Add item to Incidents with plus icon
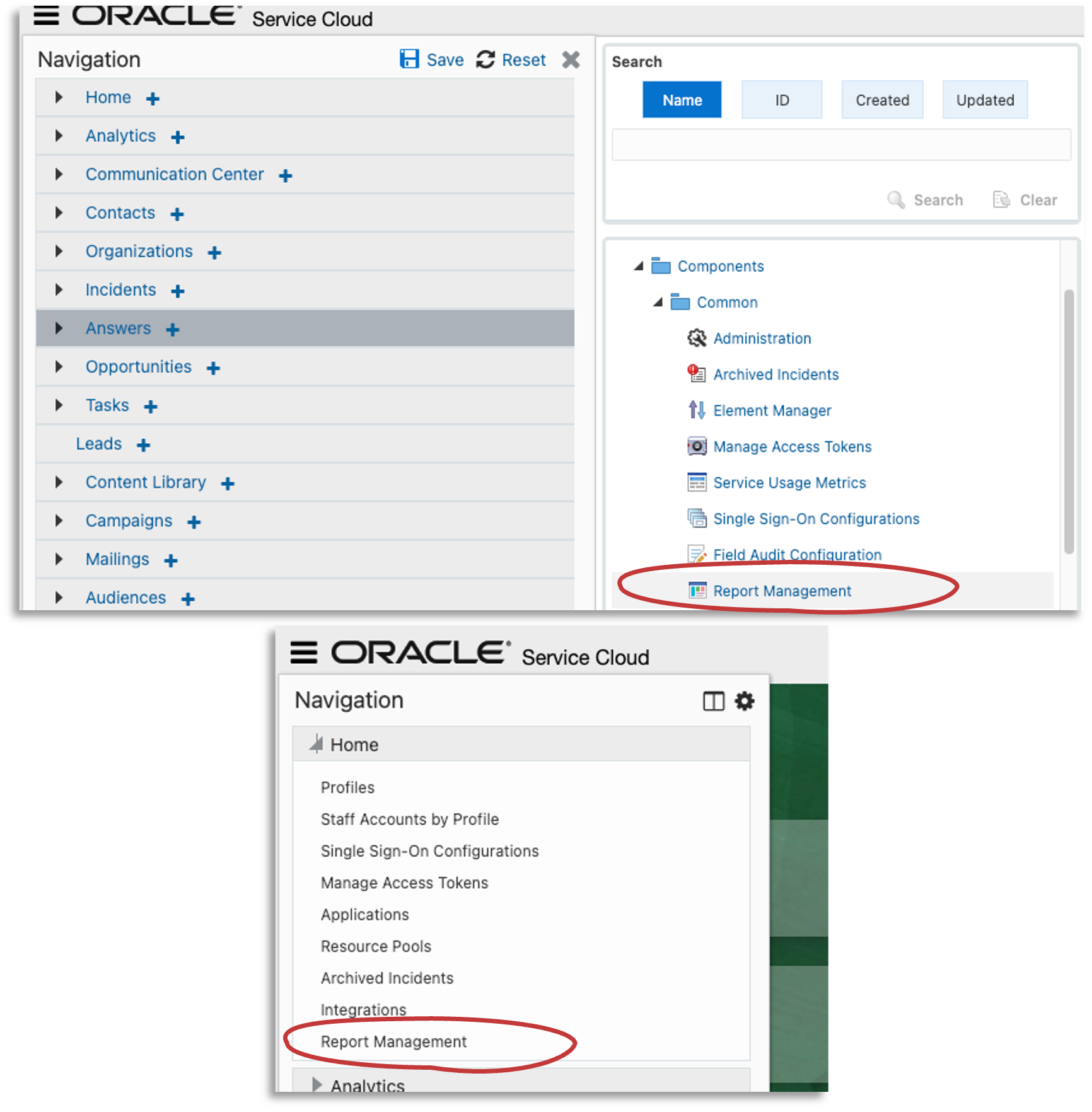 click(178, 291)
